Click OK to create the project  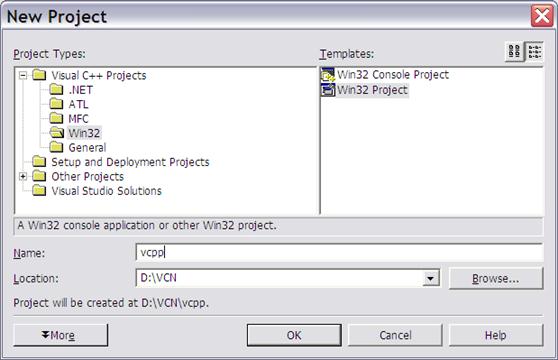click(294, 335)
